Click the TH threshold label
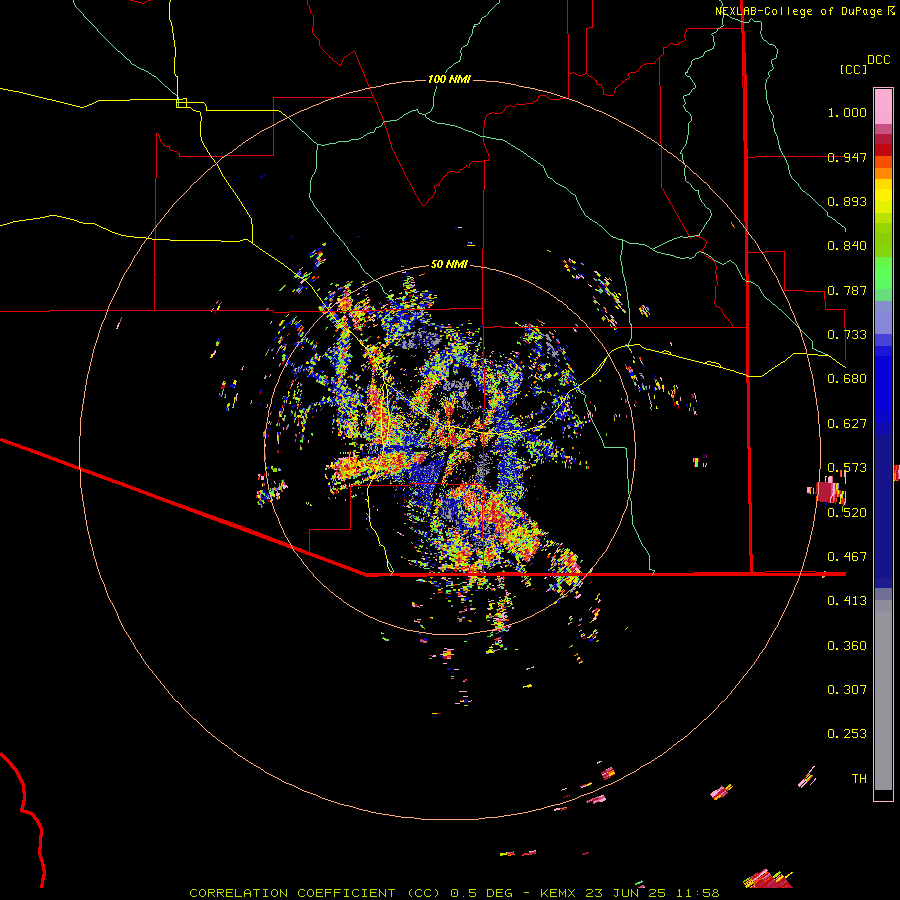The image size is (900, 900). coord(859,778)
